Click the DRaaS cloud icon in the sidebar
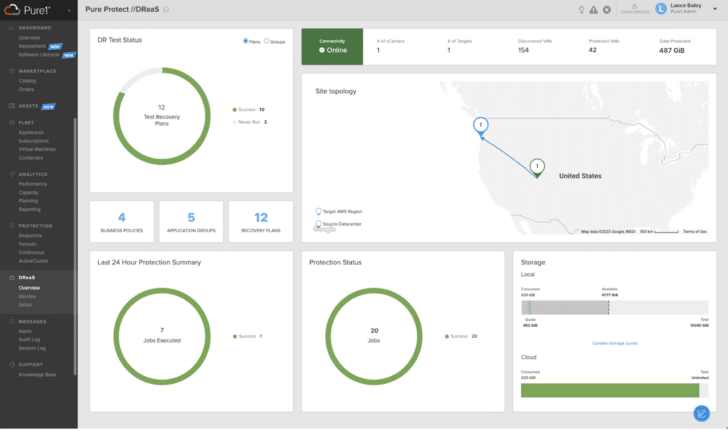This screenshot has width=728, height=431. (12, 277)
